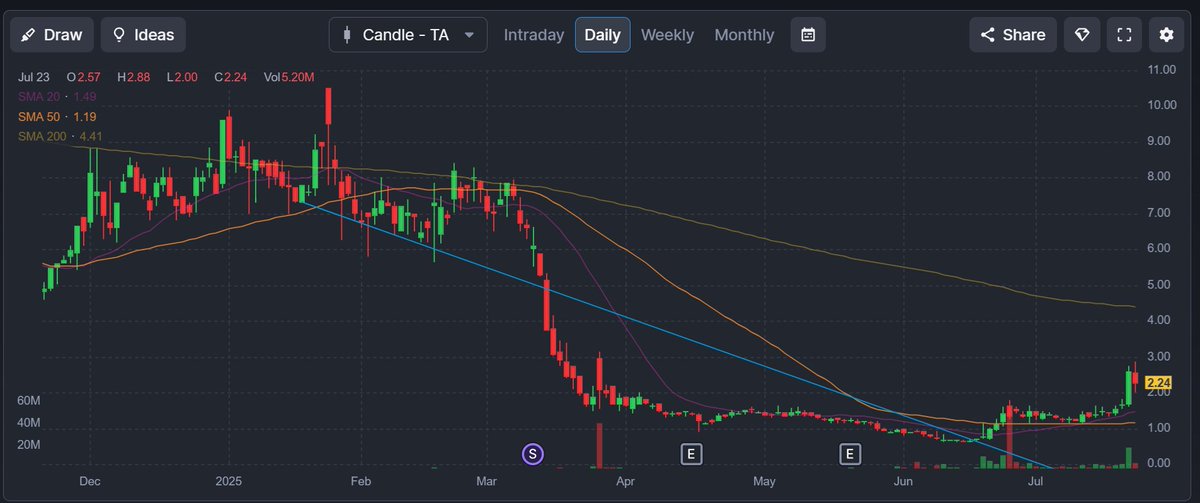Switch to the Intraday timeframe tab
The image size is (1200, 503).
tap(534, 35)
